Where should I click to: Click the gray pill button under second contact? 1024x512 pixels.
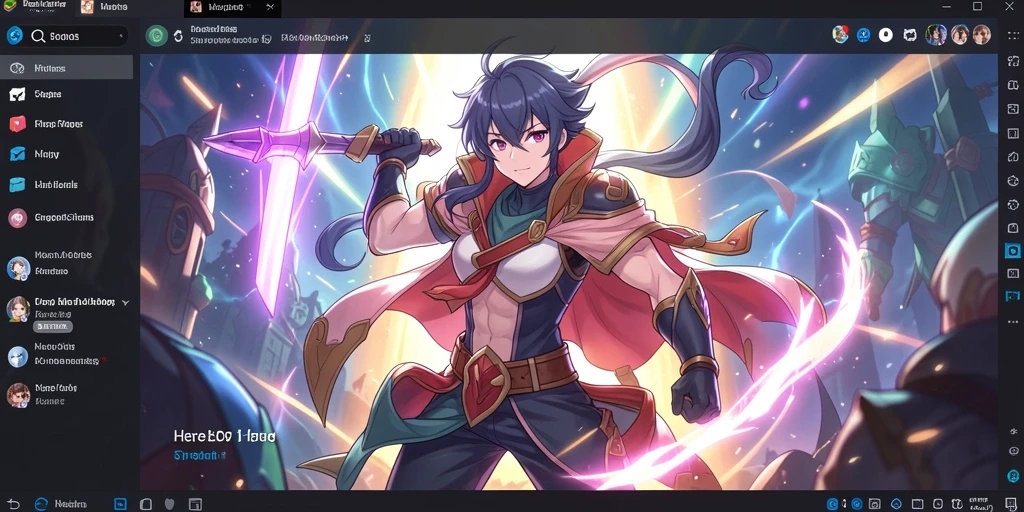coord(53,326)
